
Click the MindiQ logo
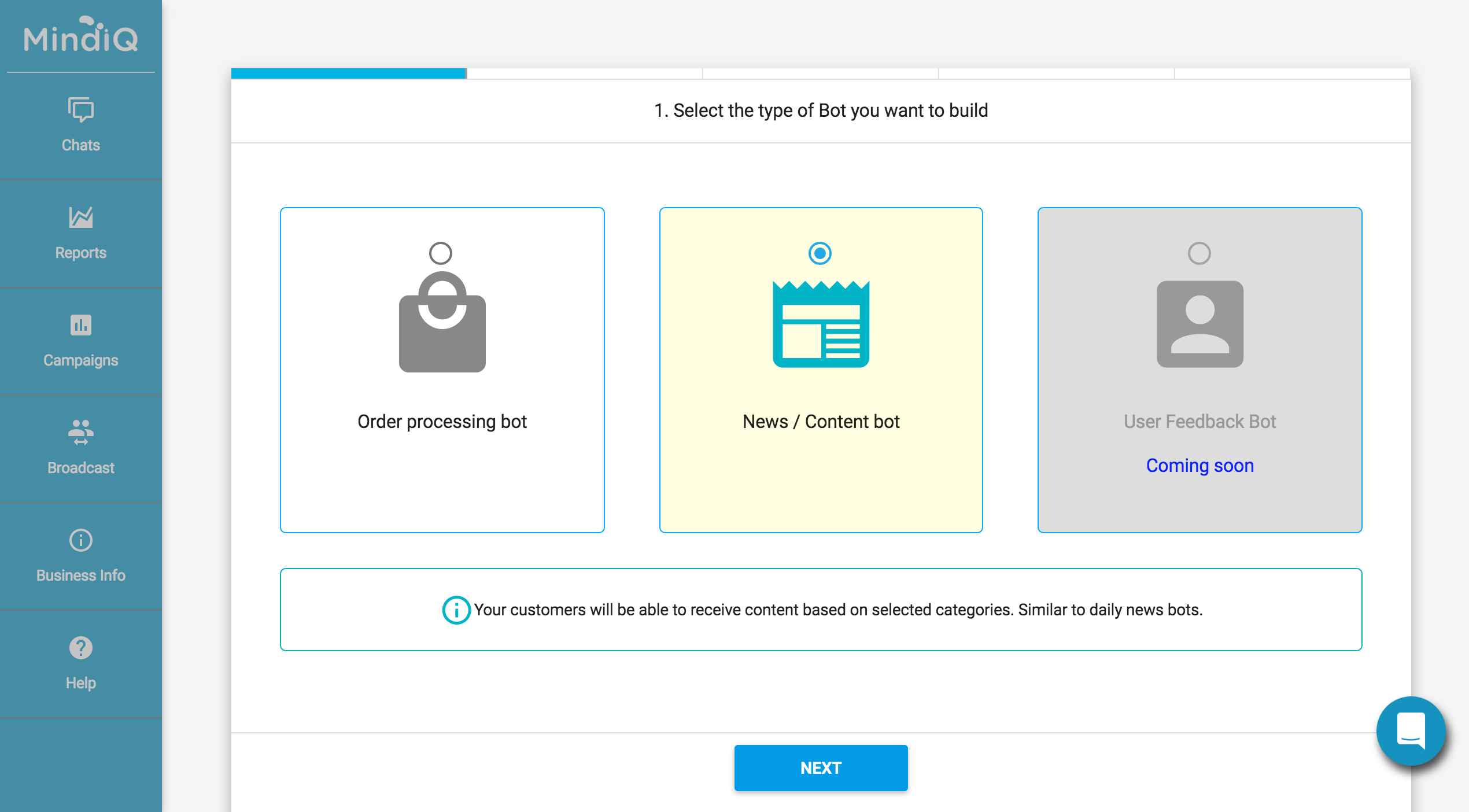80,36
